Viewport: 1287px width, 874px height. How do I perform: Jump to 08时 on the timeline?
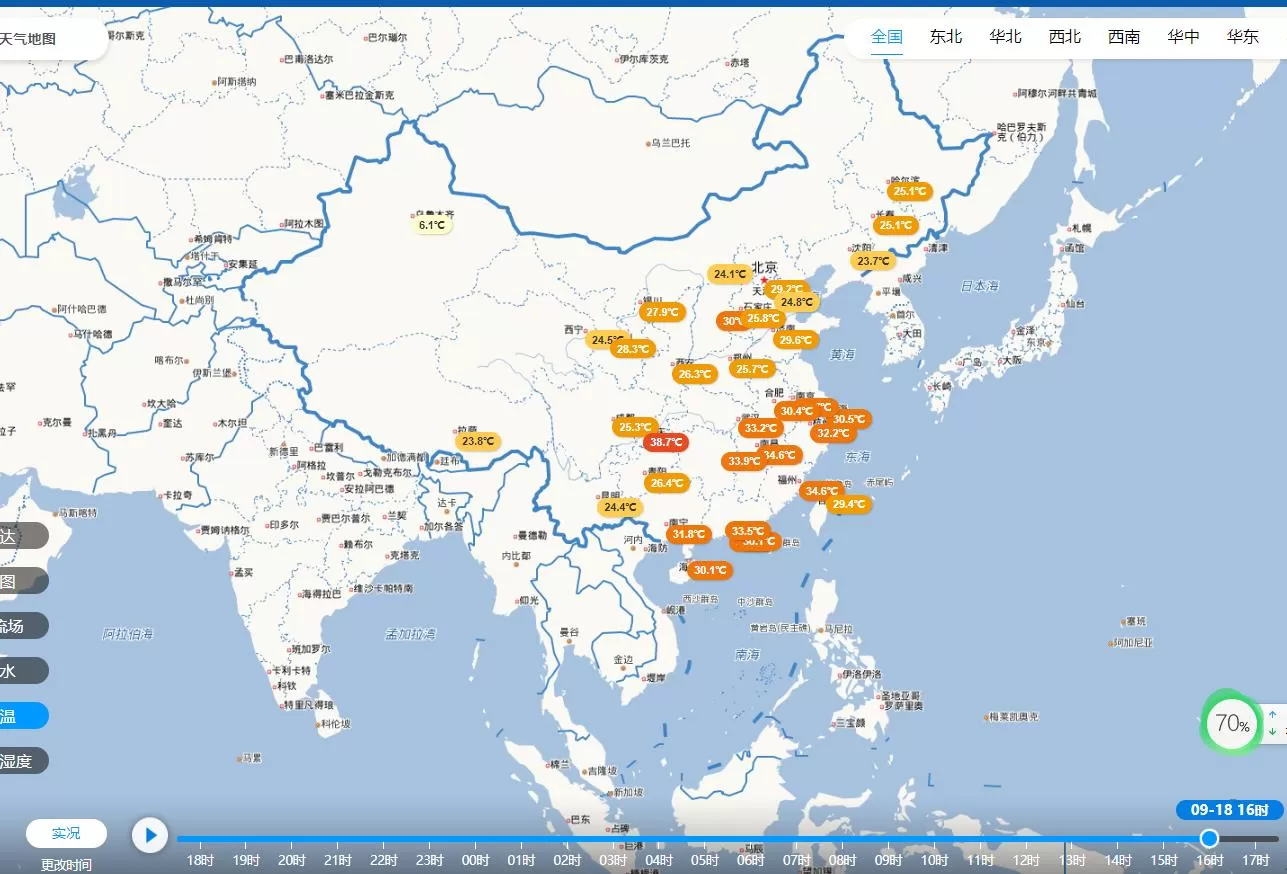coord(842,860)
